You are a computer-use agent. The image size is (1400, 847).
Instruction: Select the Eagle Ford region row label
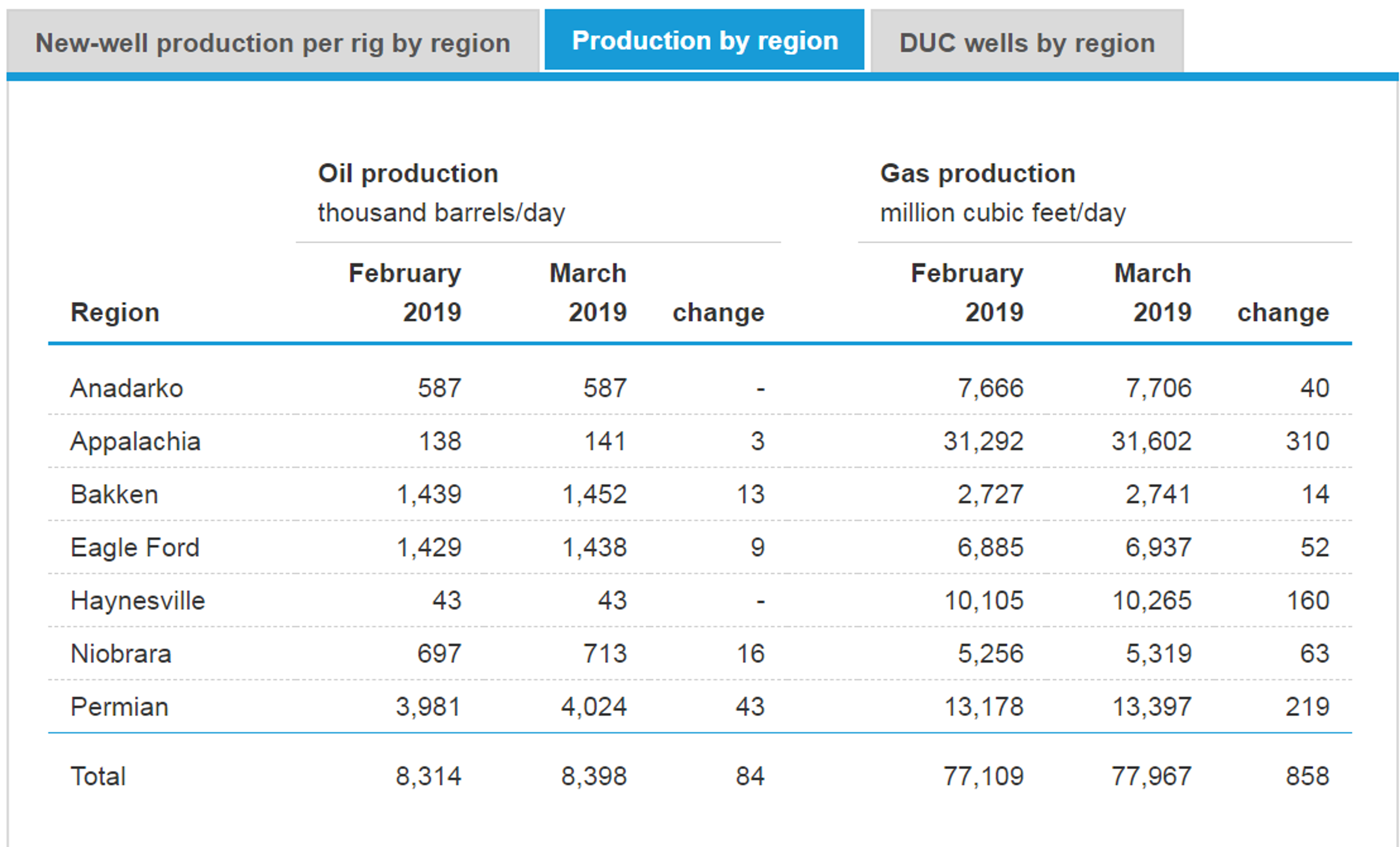135,548
